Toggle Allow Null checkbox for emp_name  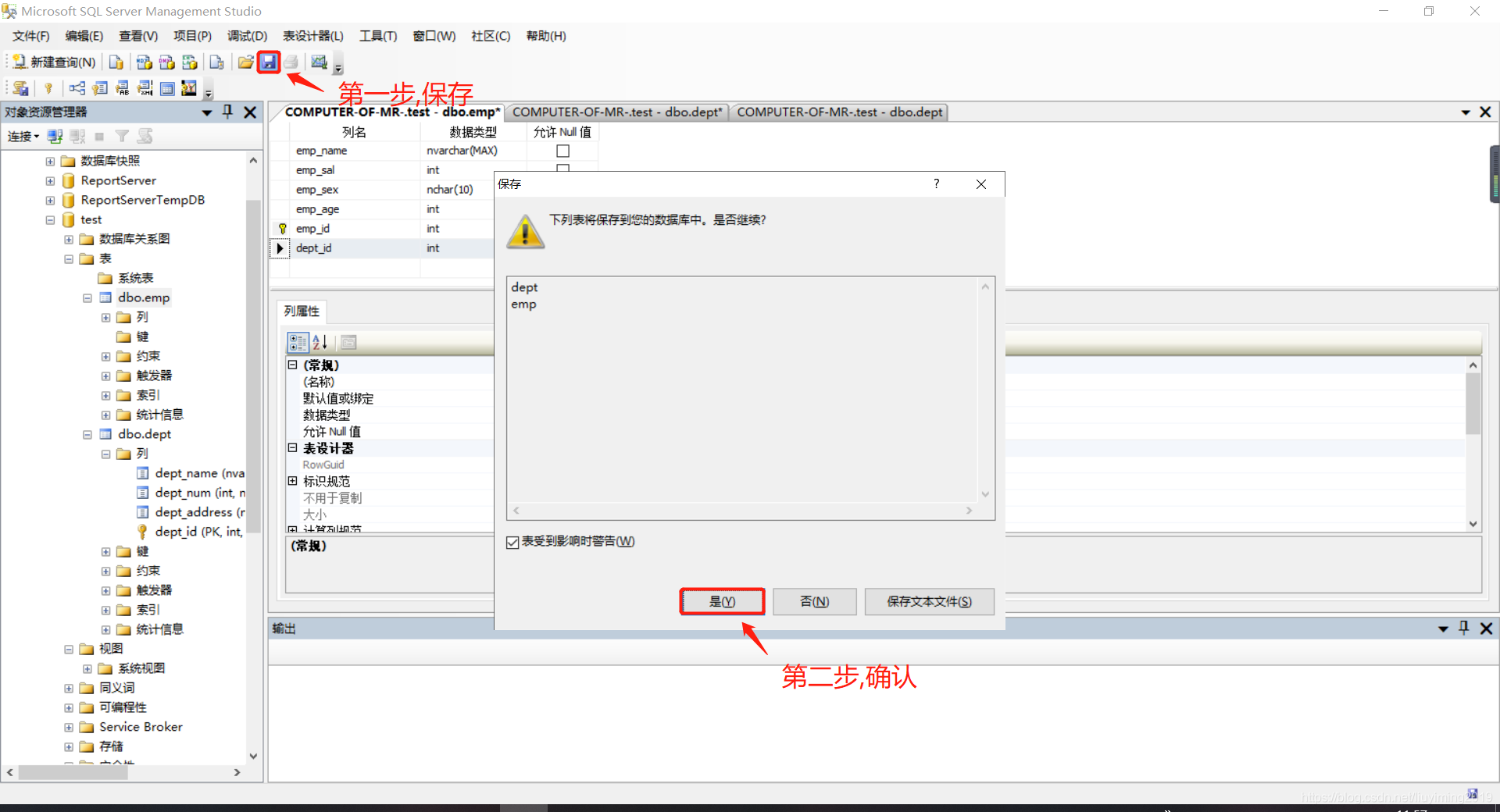(562, 151)
